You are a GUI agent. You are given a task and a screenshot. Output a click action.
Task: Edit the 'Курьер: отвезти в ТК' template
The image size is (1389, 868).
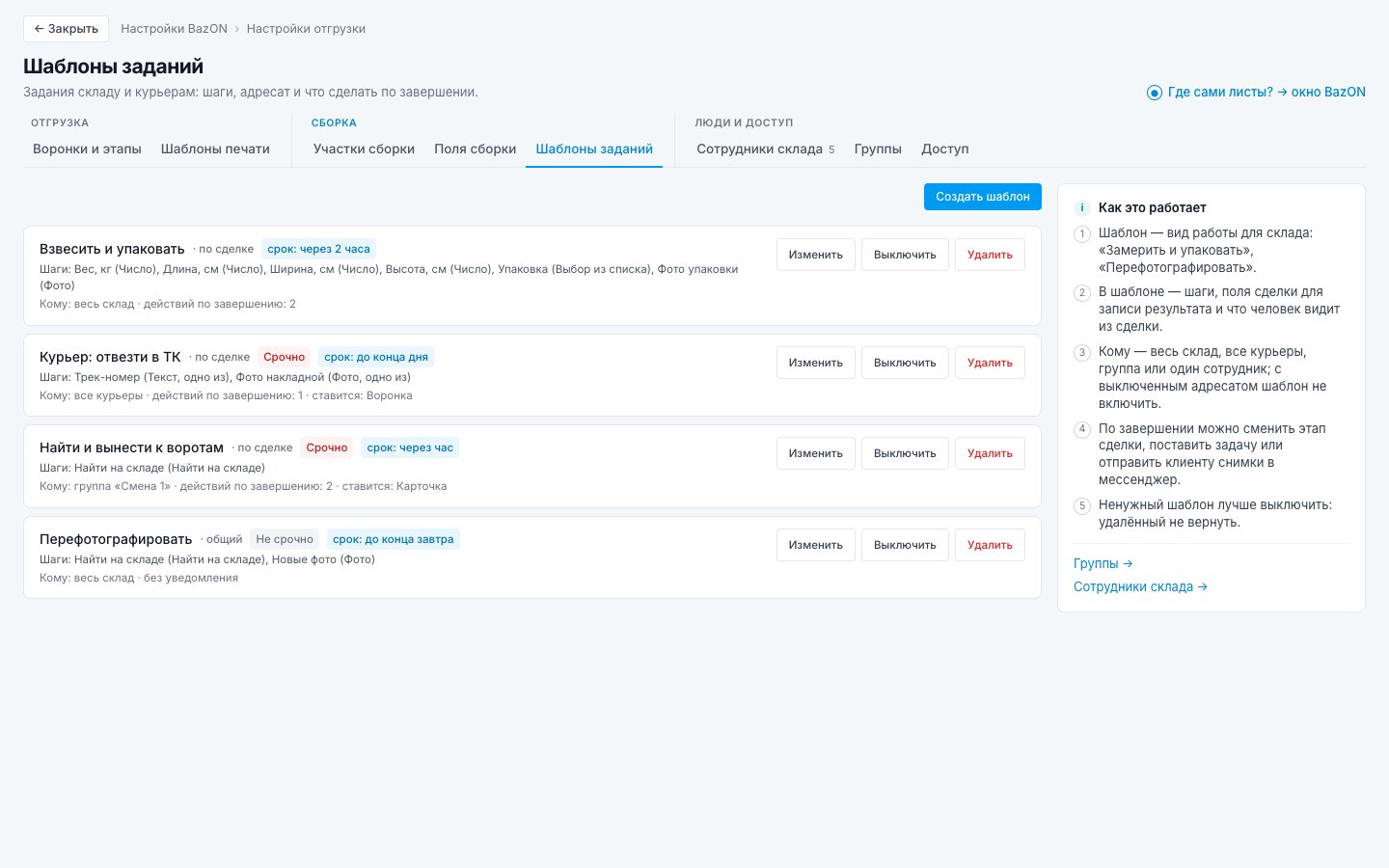pyautogui.click(x=816, y=363)
